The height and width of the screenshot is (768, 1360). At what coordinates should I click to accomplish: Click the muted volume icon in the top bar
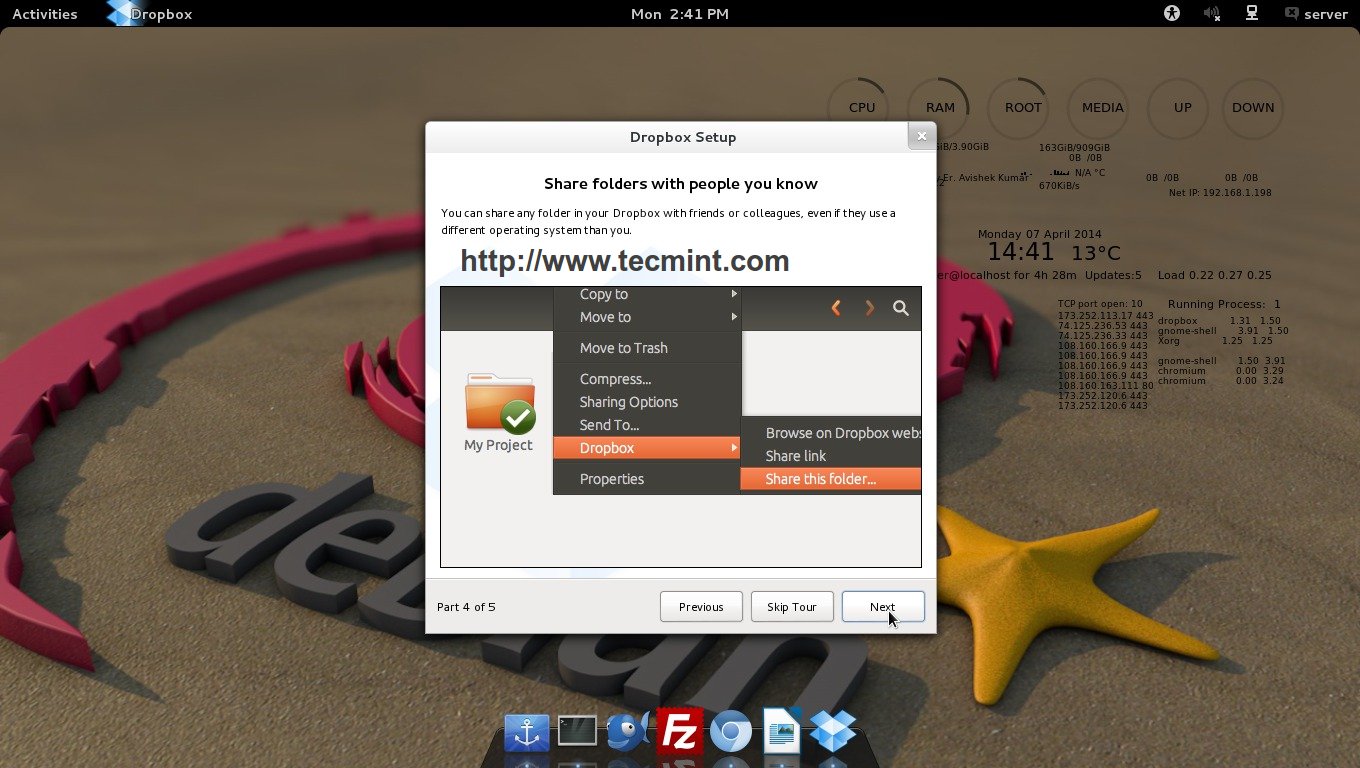(1212, 13)
